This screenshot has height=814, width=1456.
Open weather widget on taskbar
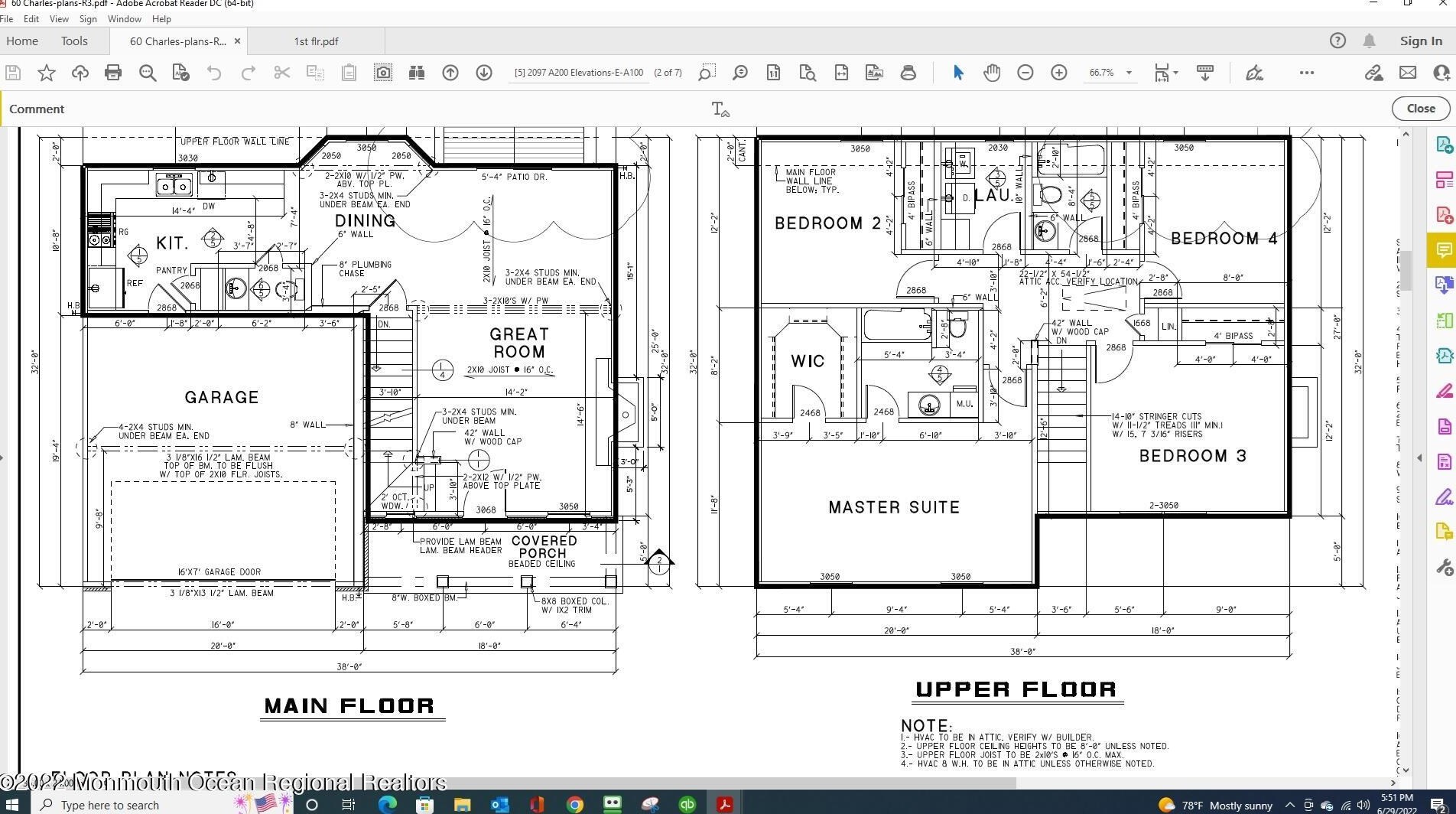click(x=1215, y=805)
